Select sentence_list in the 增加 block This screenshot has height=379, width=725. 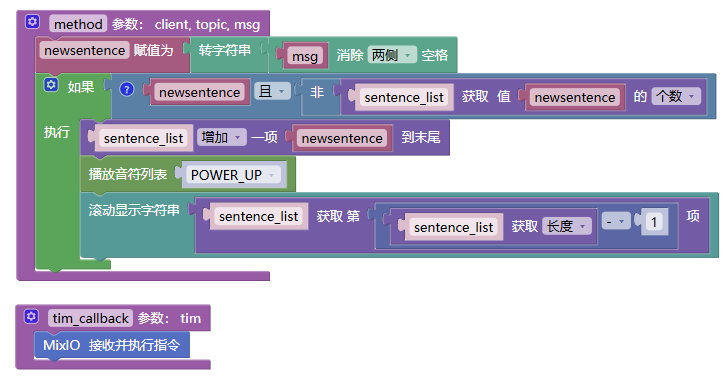(143, 138)
